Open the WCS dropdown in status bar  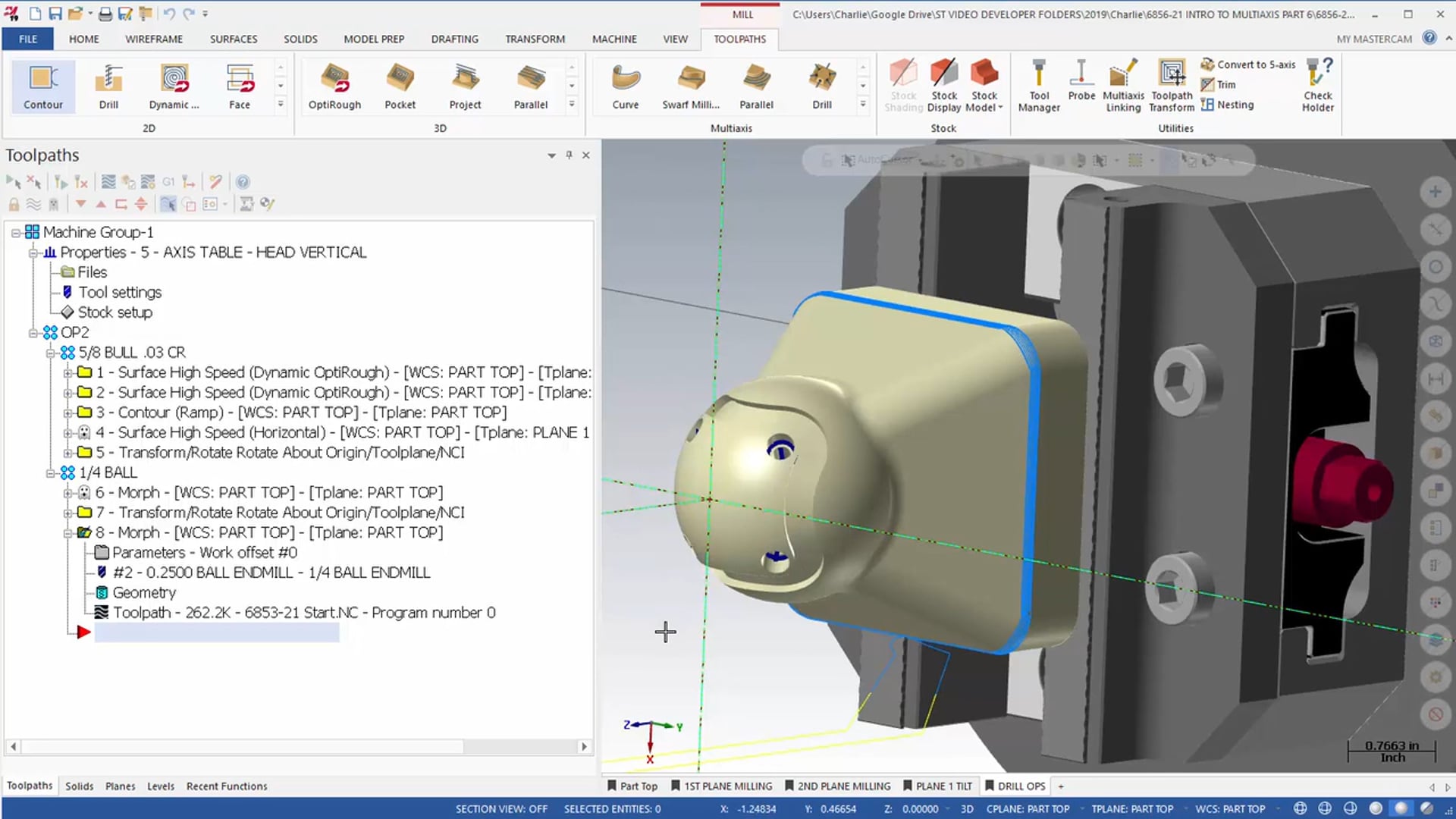1279,809
